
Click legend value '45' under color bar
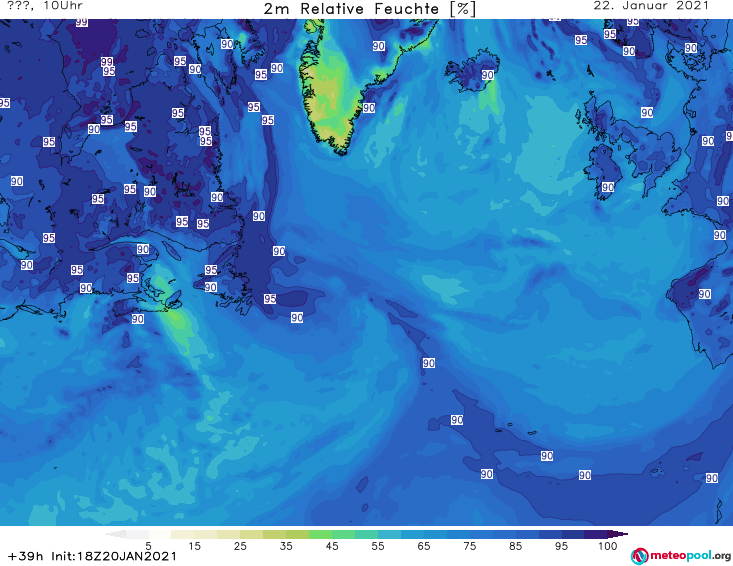[x=332, y=545]
